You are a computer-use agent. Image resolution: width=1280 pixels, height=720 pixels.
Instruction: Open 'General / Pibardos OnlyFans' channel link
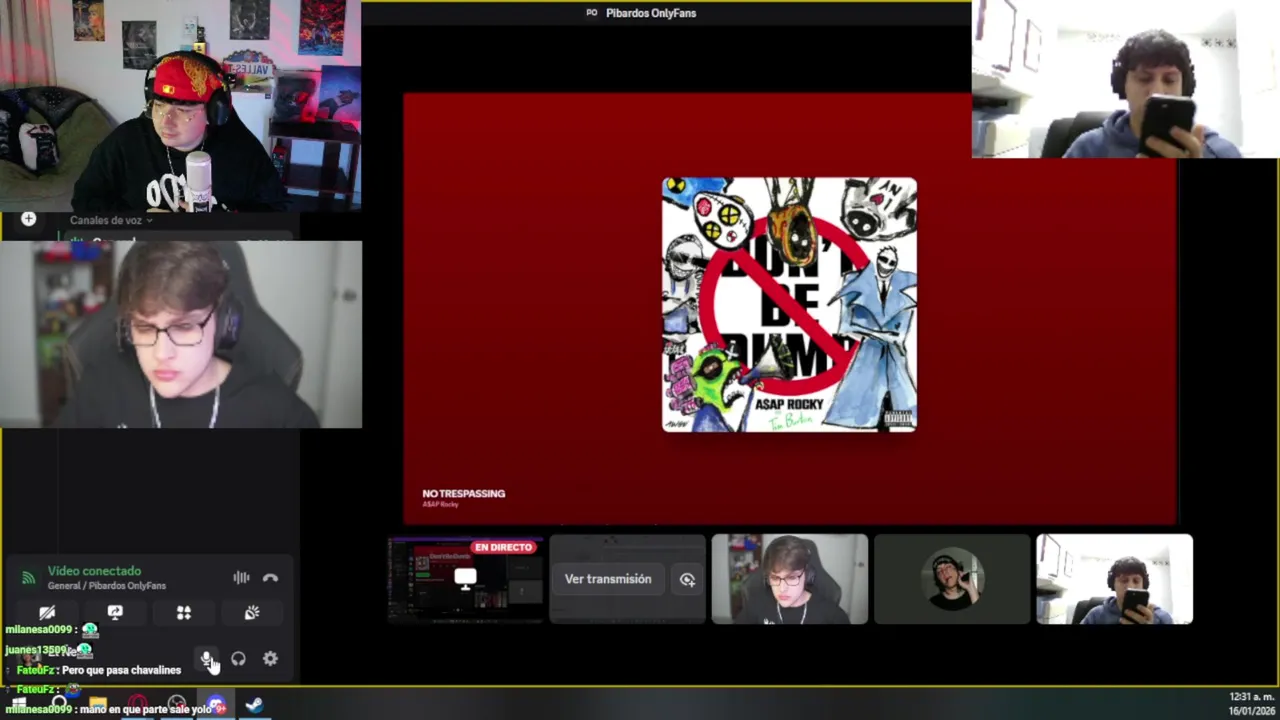pos(107,586)
